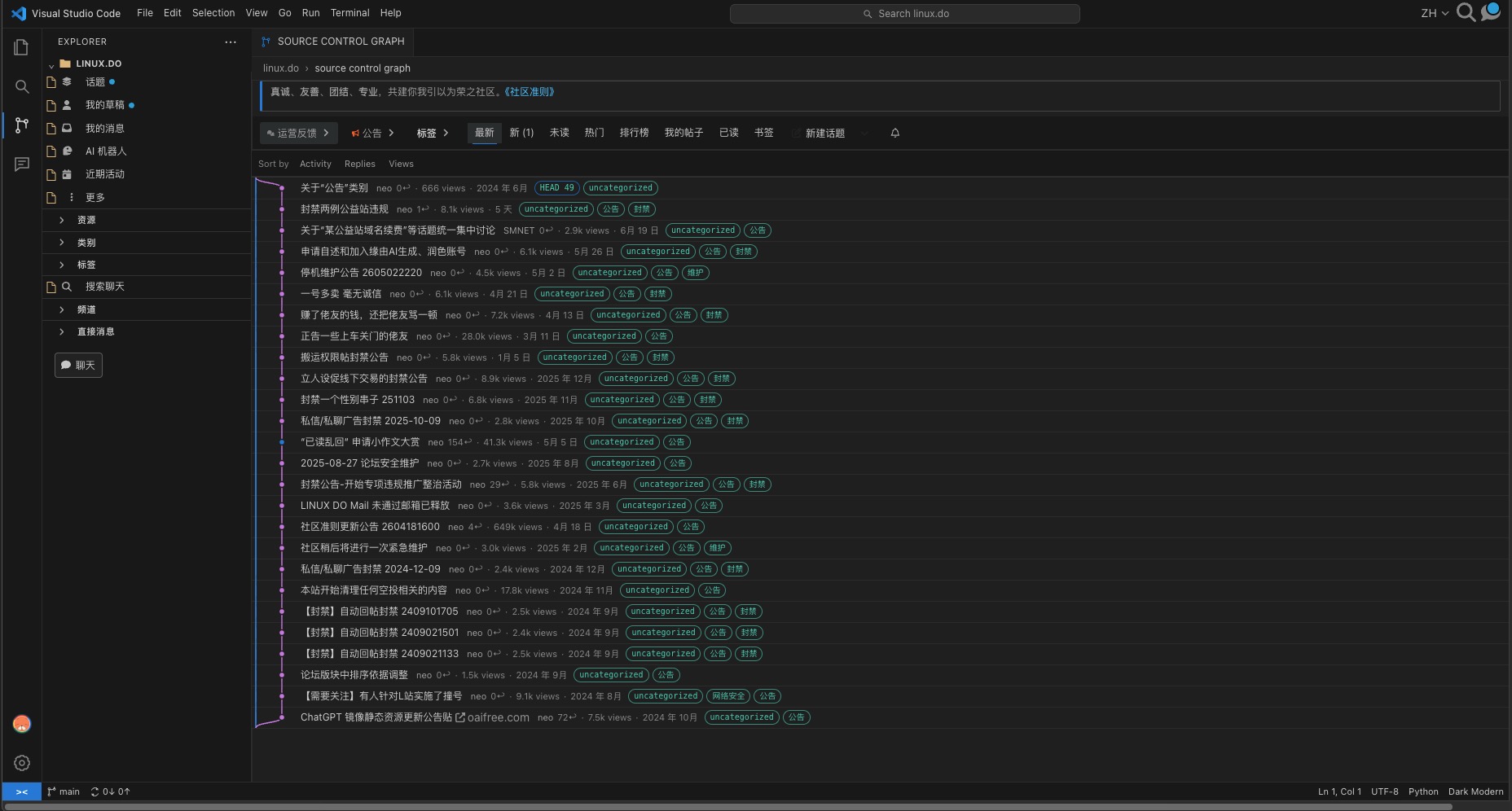The image size is (1512, 811).
Task: Open the 运营反馈 category dropdown
Action: coord(298,133)
